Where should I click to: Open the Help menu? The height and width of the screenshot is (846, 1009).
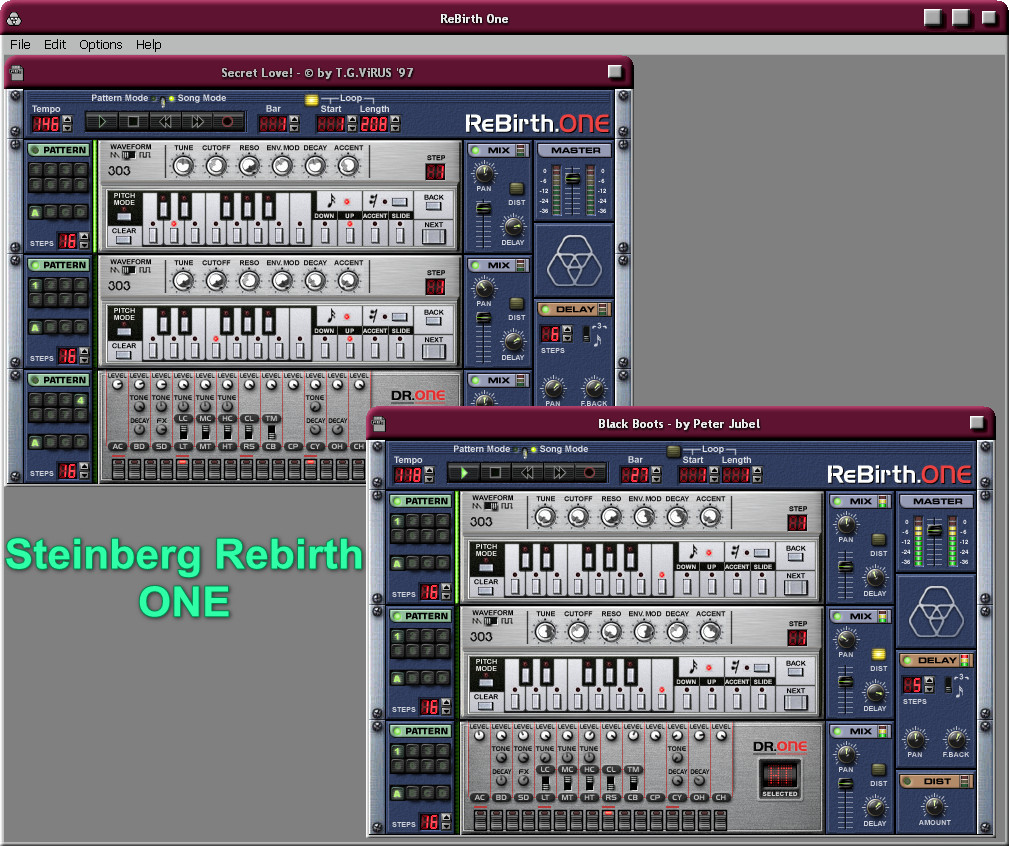148,44
